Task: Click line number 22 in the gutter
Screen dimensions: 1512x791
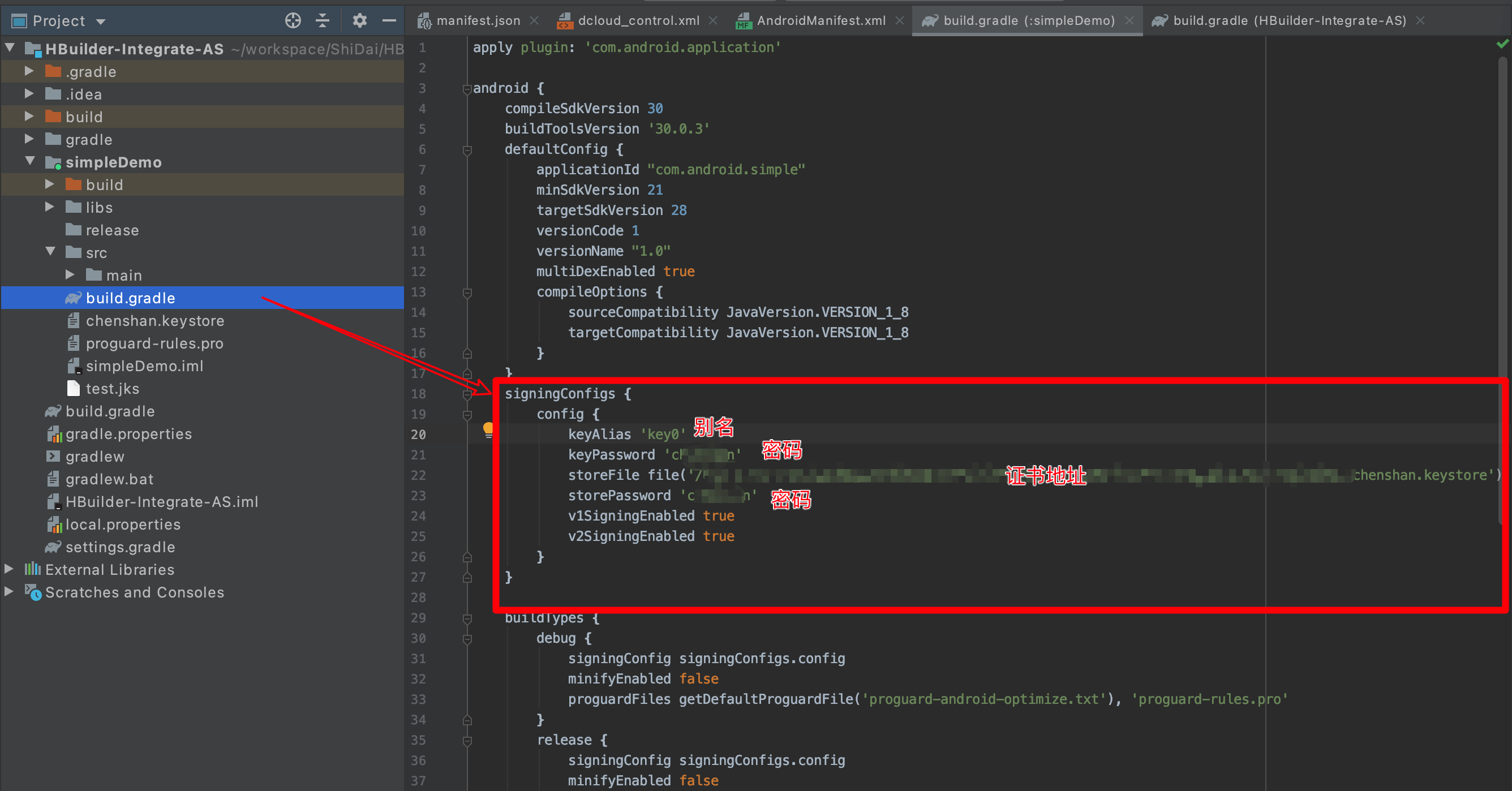Action: click(x=419, y=475)
